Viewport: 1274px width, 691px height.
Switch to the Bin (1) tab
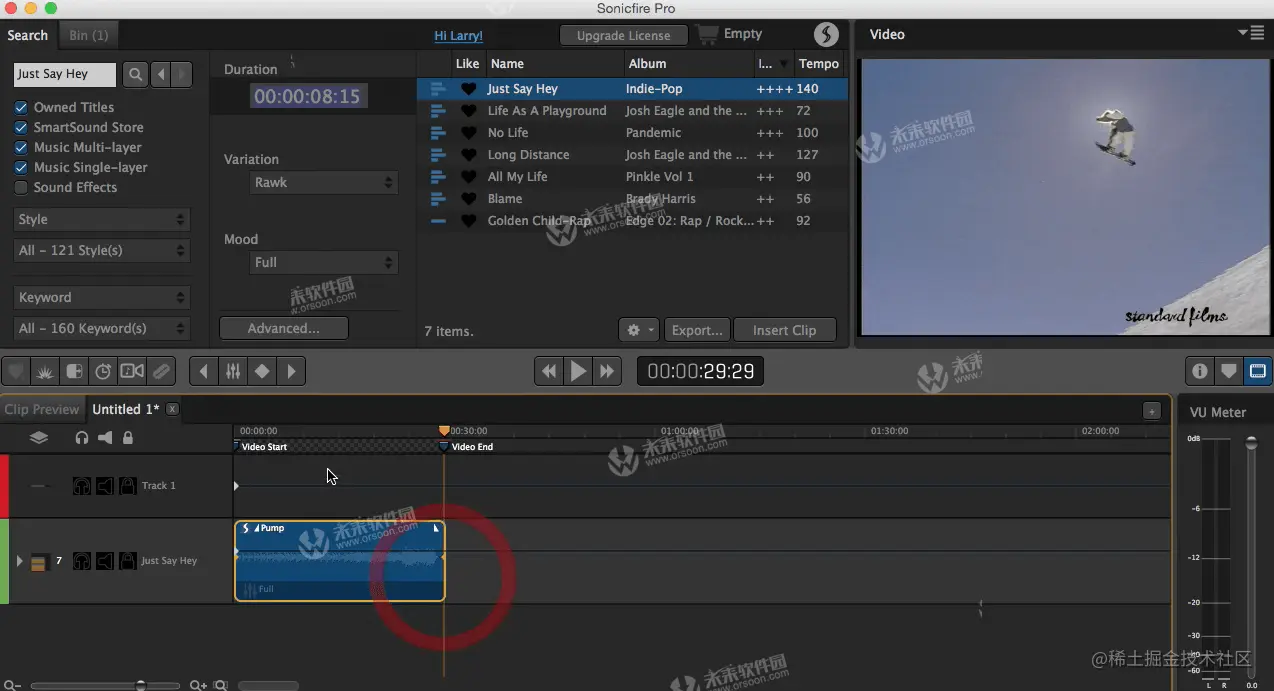[89, 35]
